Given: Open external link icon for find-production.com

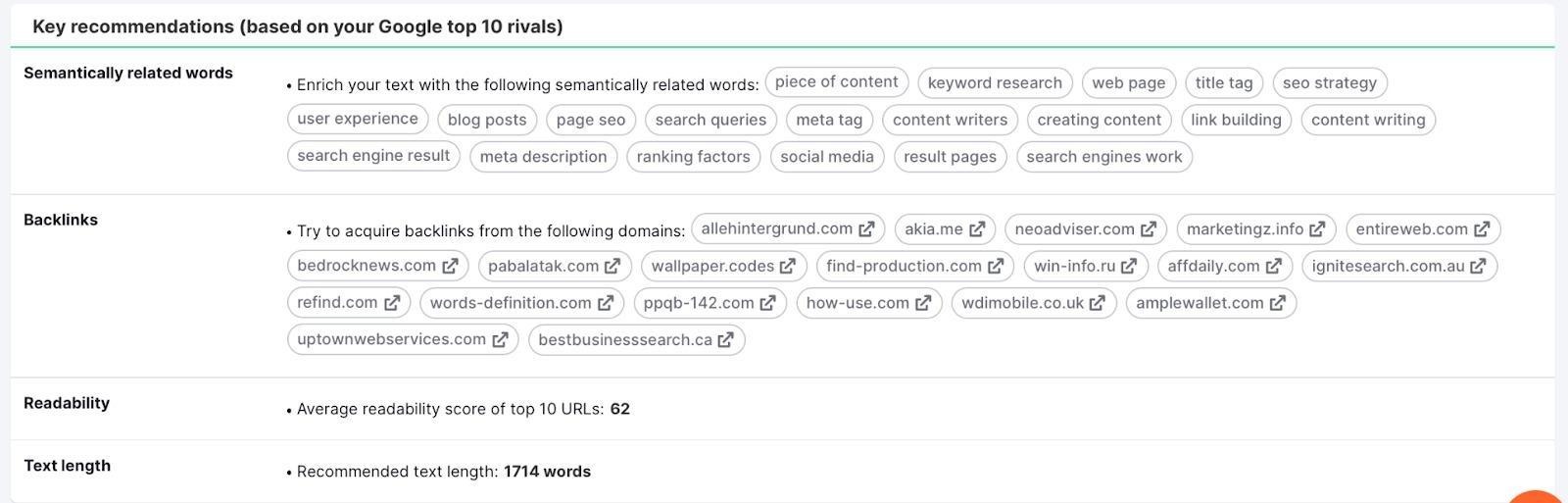Looking at the screenshot, I should [x=996, y=266].
